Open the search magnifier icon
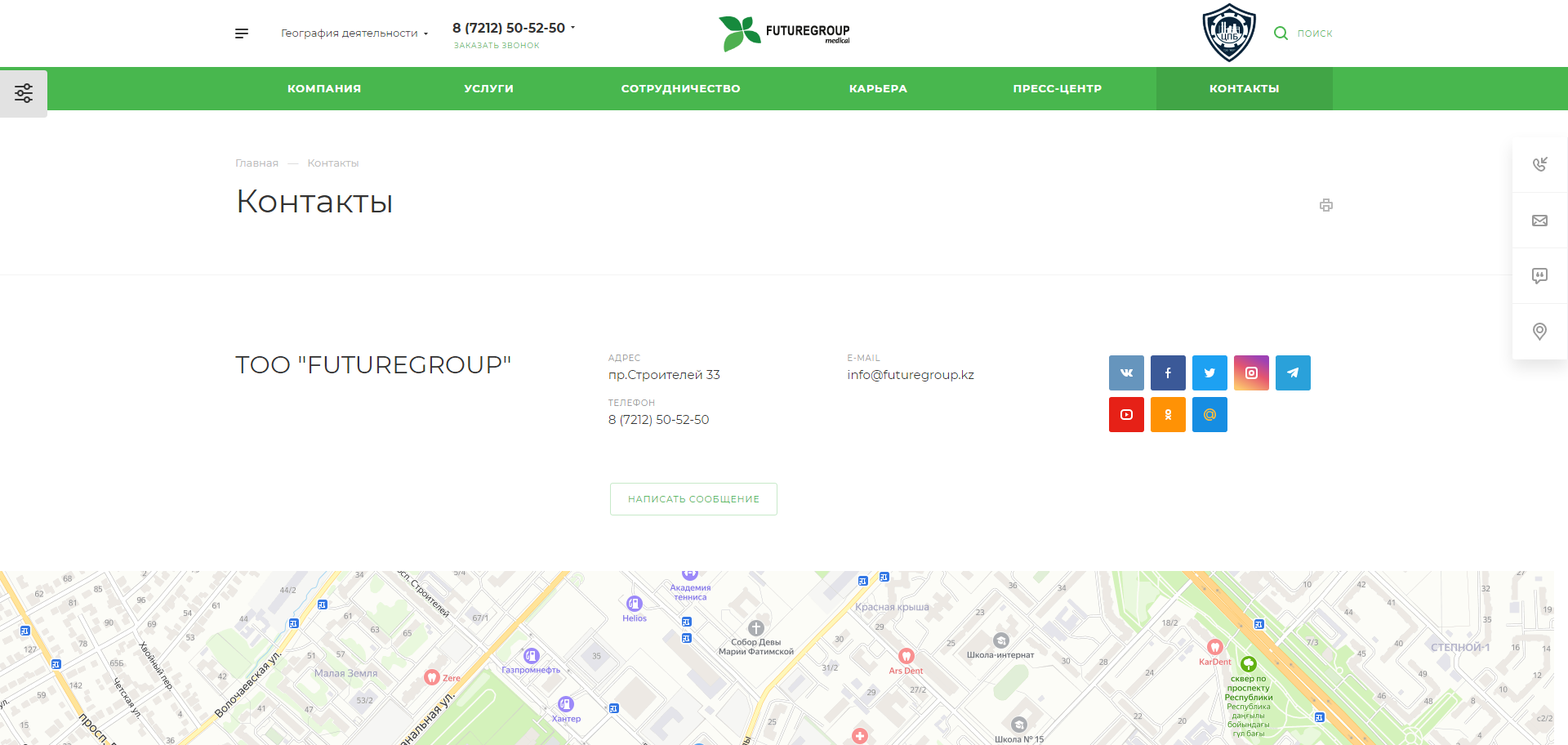This screenshot has height=745, width=1568. 1281,33
